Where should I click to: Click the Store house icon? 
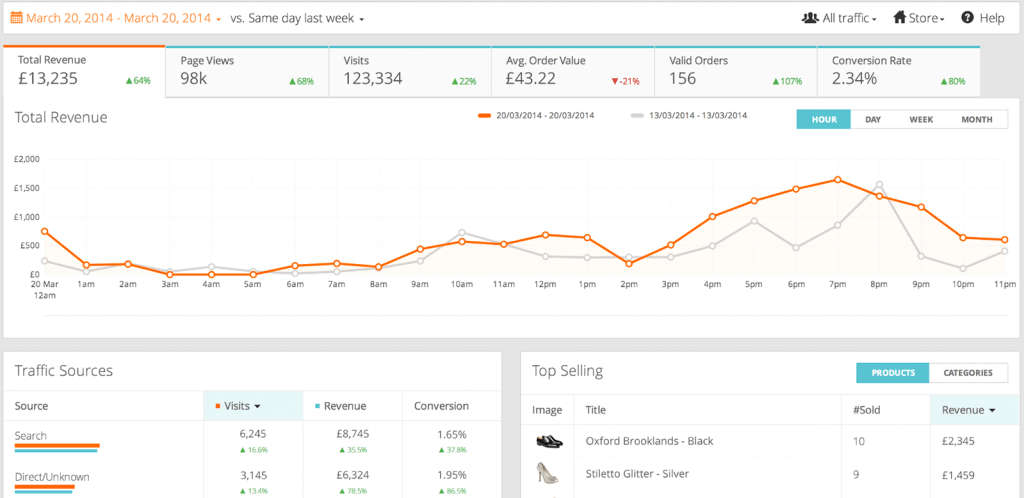900,18
